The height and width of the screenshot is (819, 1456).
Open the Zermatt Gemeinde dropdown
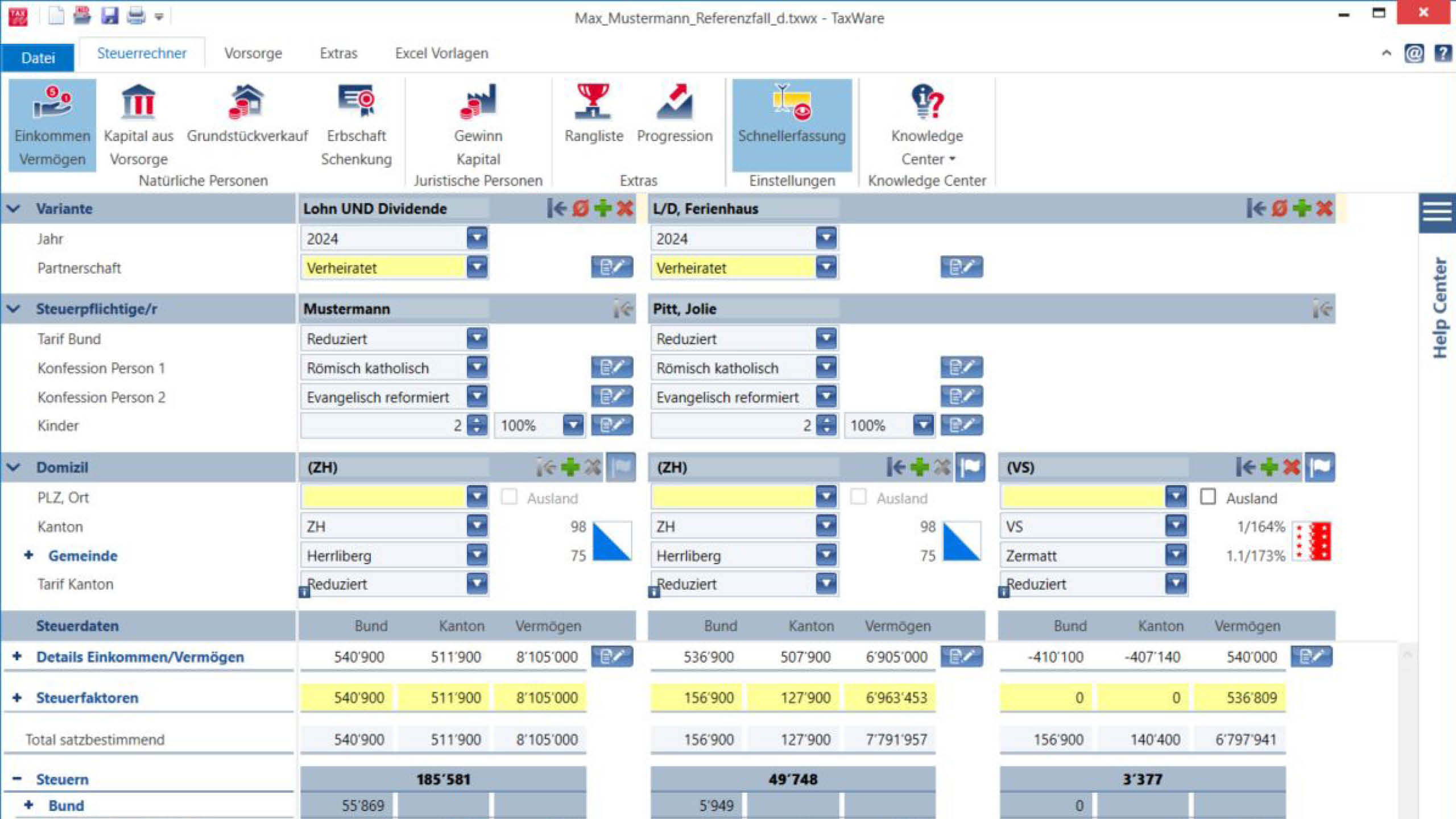[x=1175, y=555]
